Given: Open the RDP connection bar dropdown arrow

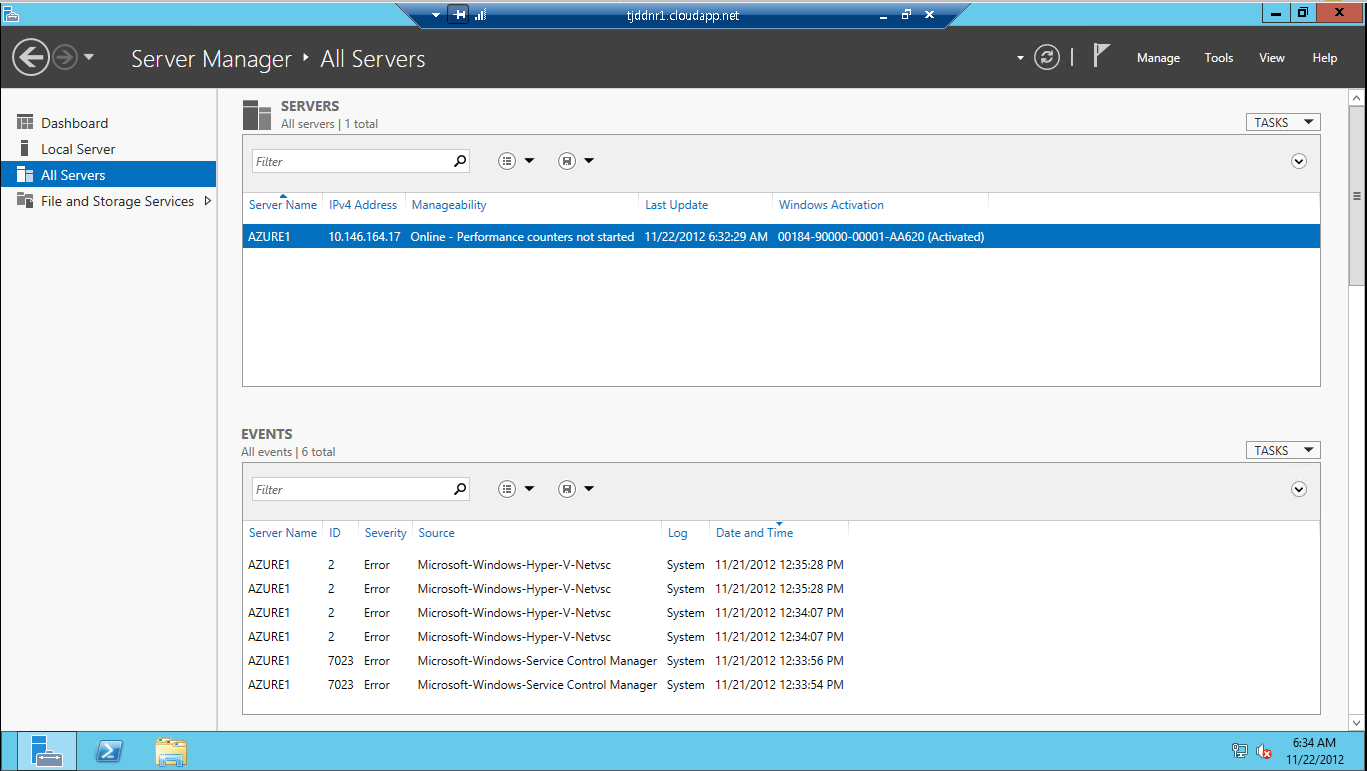Looking at the screenshot, I should tap(436, 15).
